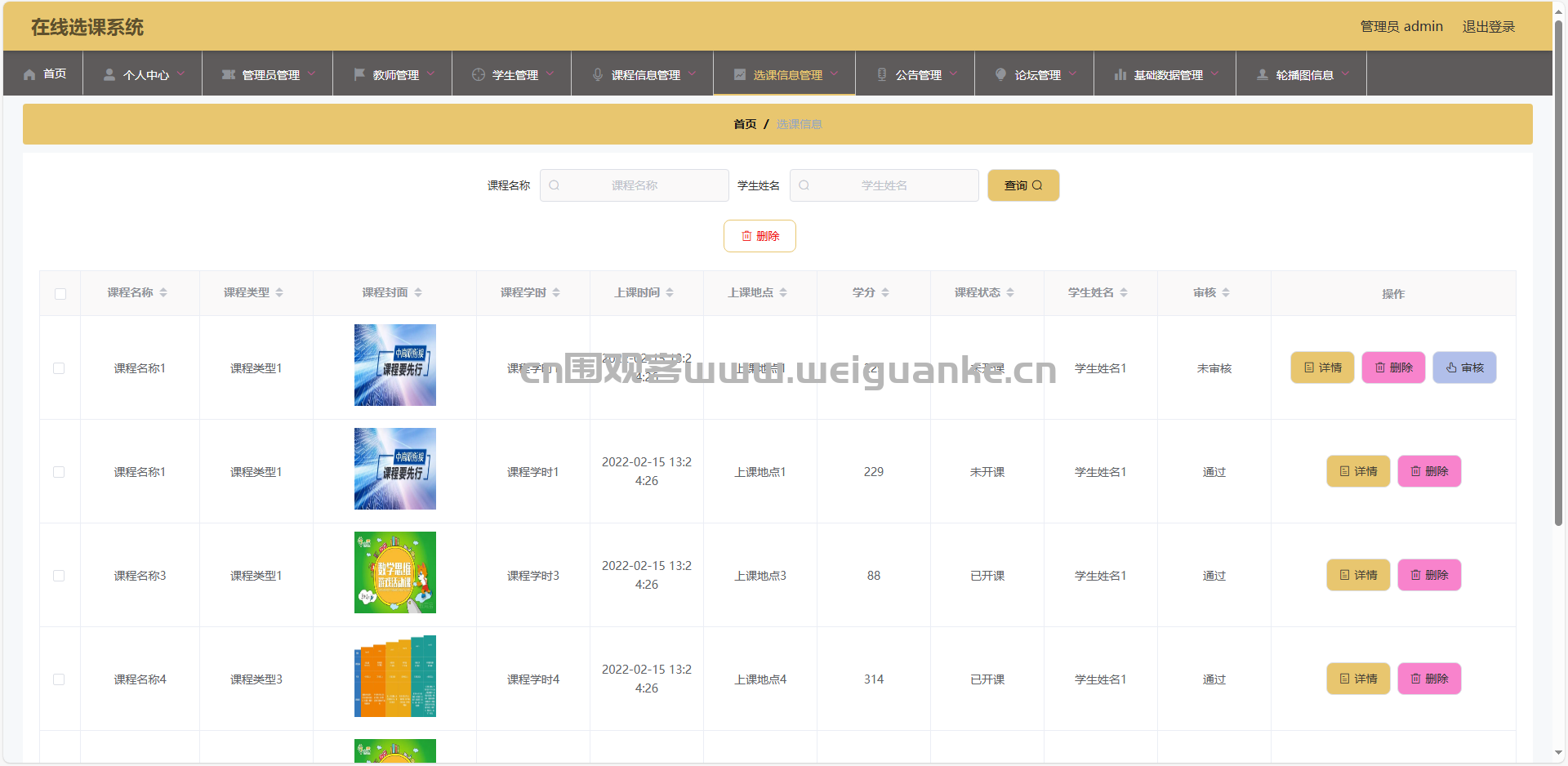Click the sort arrows on 学分 column
This screenshot has width=1568, height=766.
click(885, 292)
